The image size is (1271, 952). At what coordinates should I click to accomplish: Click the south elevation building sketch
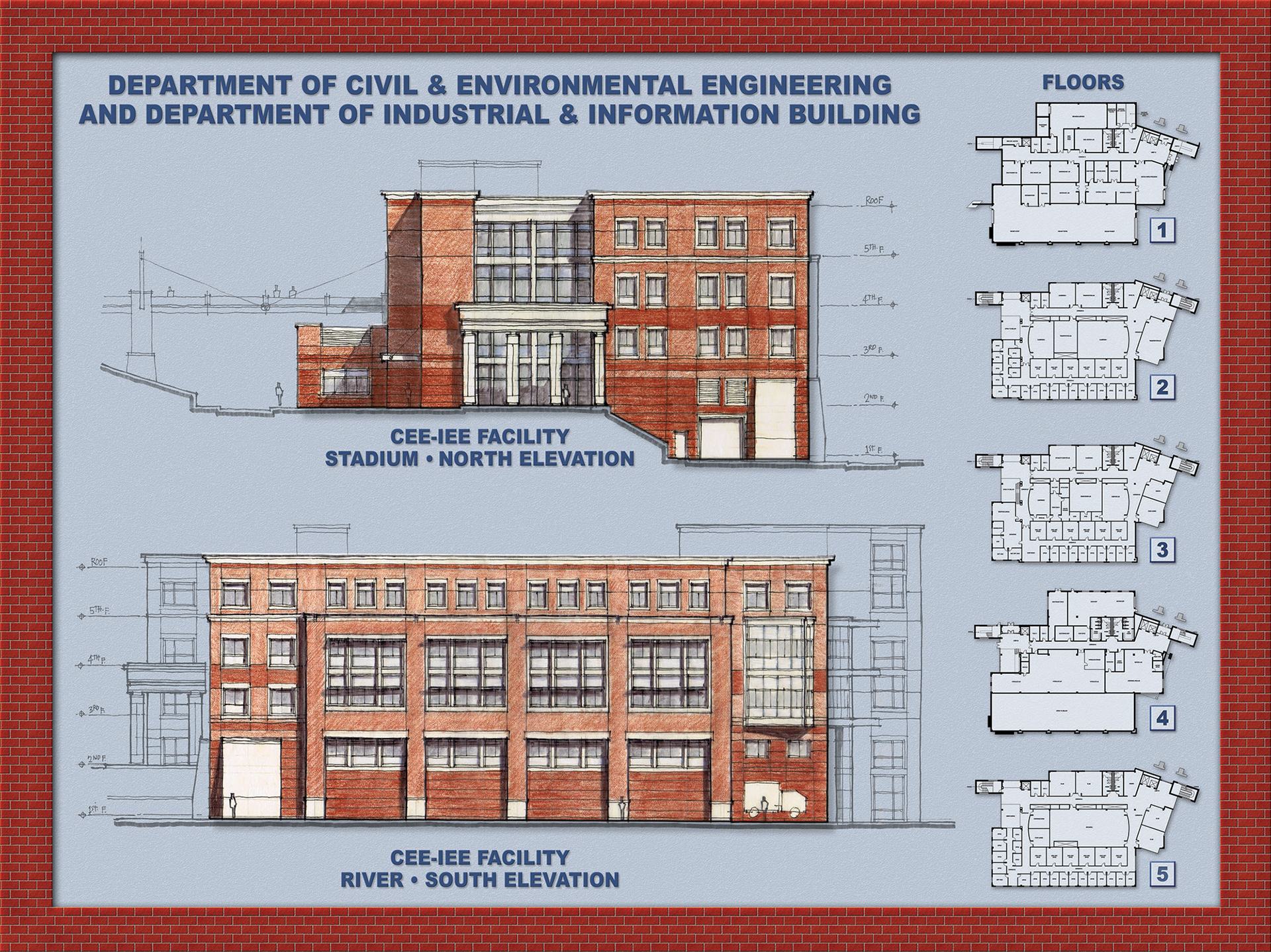pyautogui.click(x=518, y=689)
